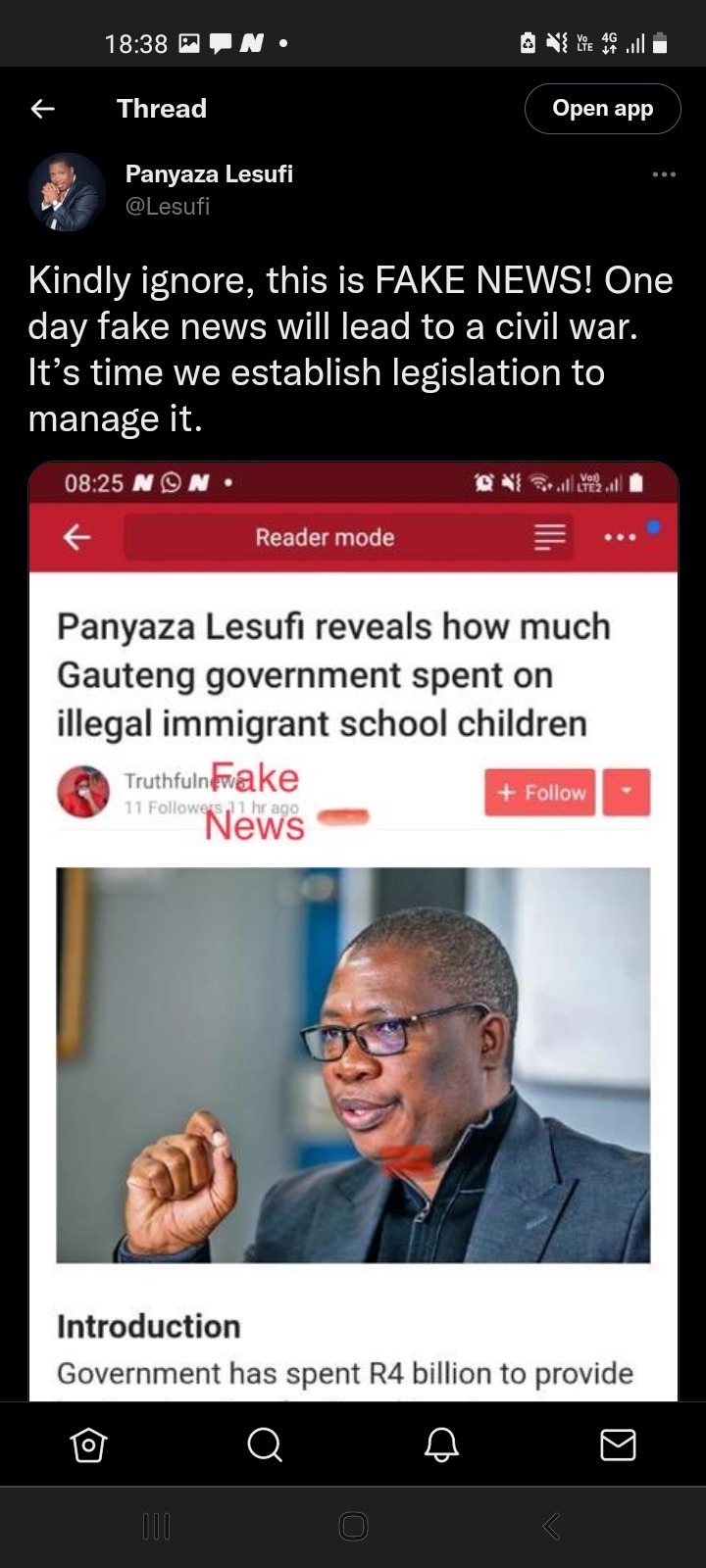The image size is (706, 1568).
Task: Tap the tweet text about FAKE NEWS
Action: click(351, 349)
